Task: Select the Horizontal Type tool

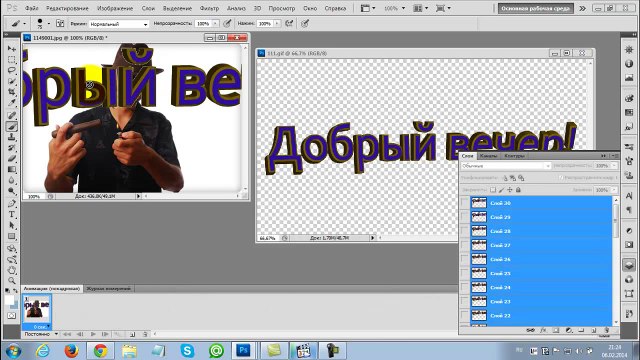Action: pyautogui.click(x=11, y=214)
